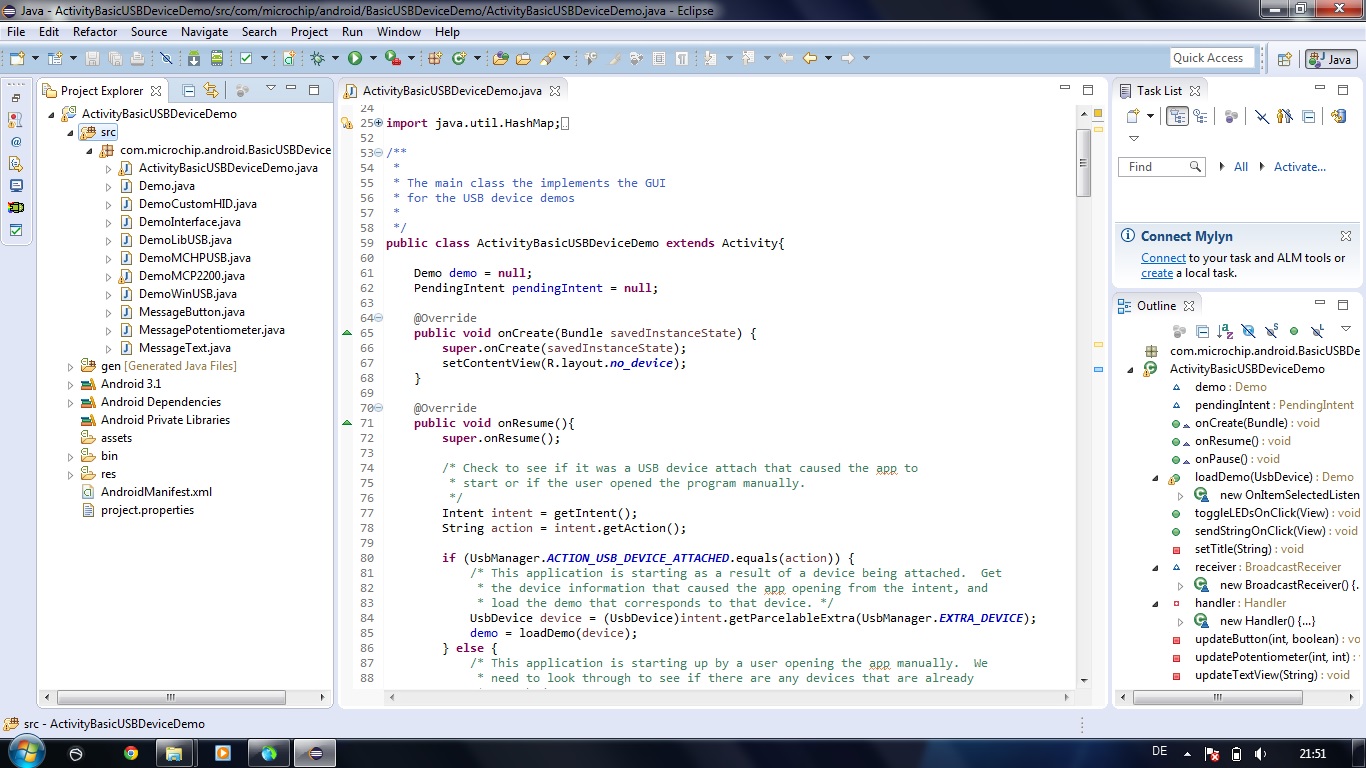Click the Connect link in Mylyn panel
The width and height of the screenshot is (1366, 768).
(x=1163, y=258)
